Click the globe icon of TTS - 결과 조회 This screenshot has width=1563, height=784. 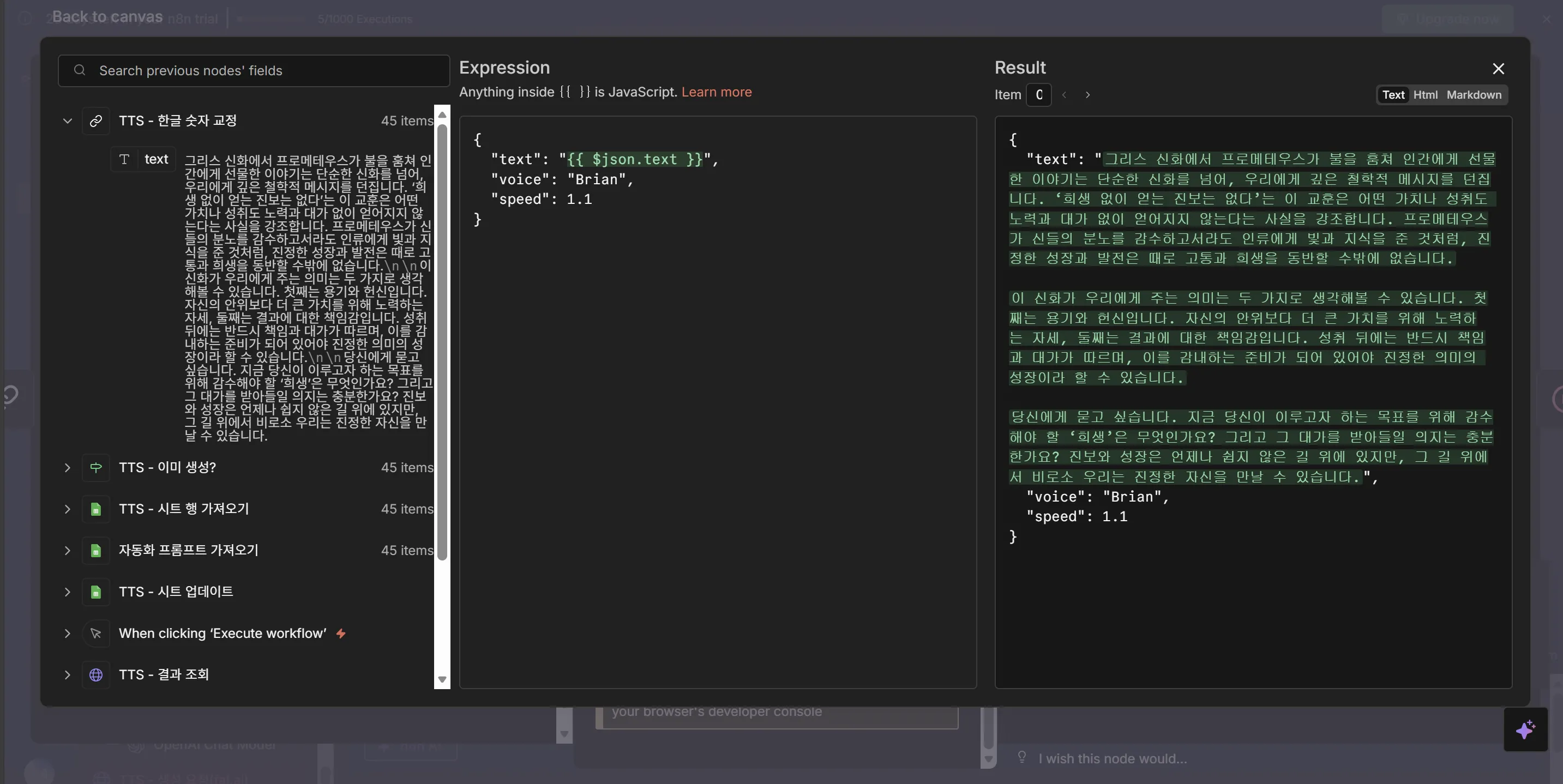click(x=96, y=674)
